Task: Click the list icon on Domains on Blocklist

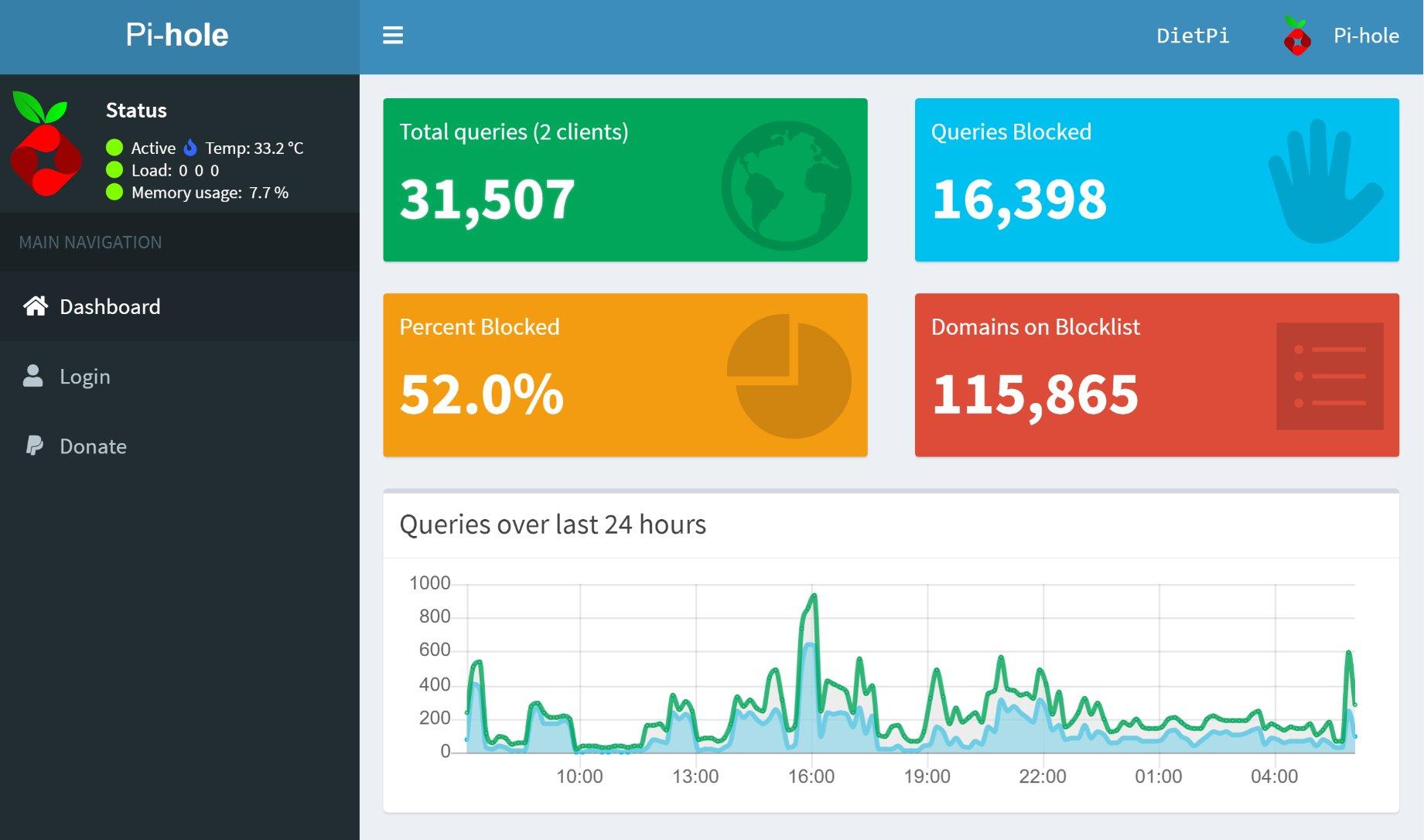Action: click(1329, 376)
